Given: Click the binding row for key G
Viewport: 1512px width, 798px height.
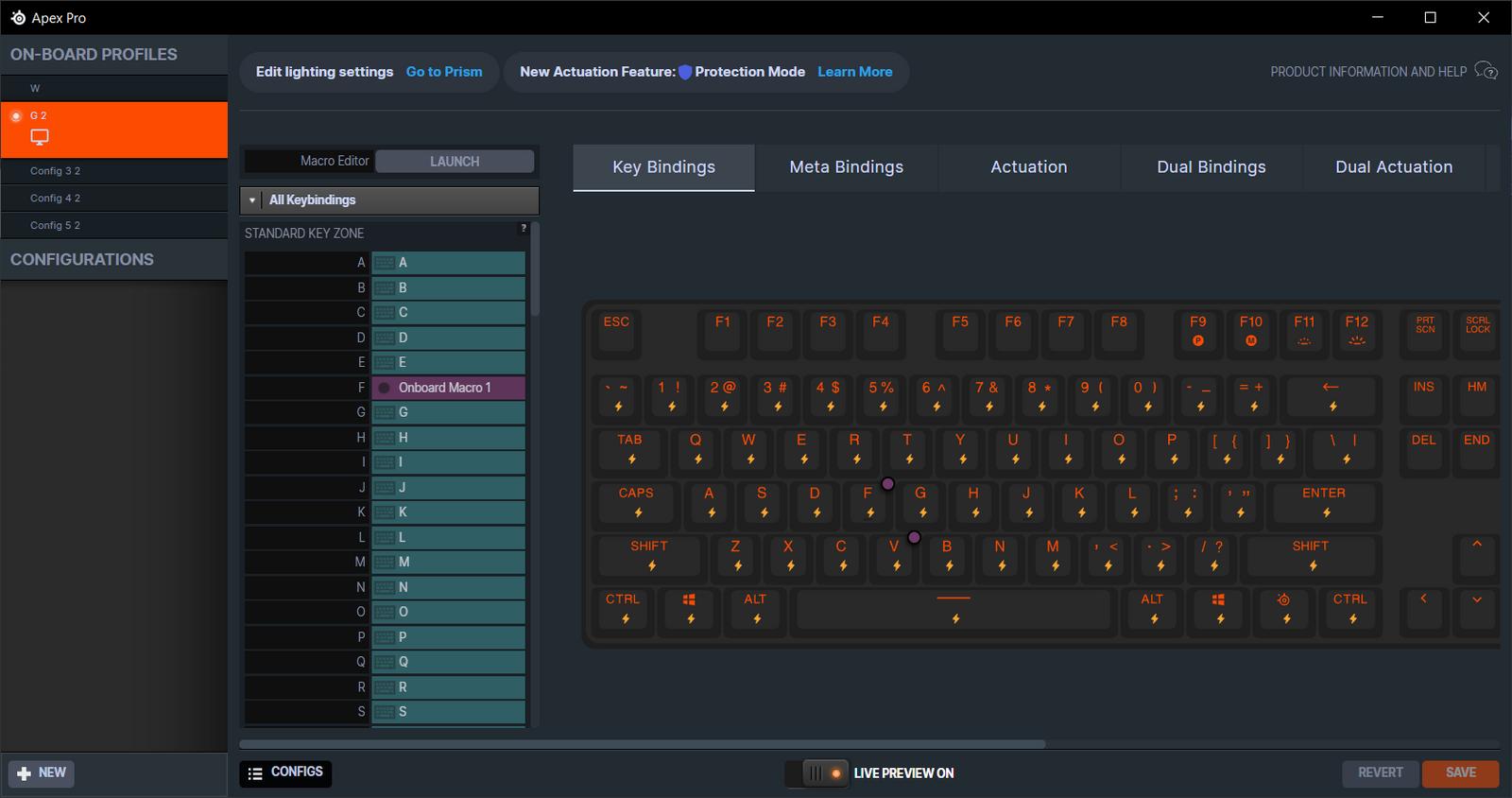Looking at the screenshot, I should (x=449, y=412).
